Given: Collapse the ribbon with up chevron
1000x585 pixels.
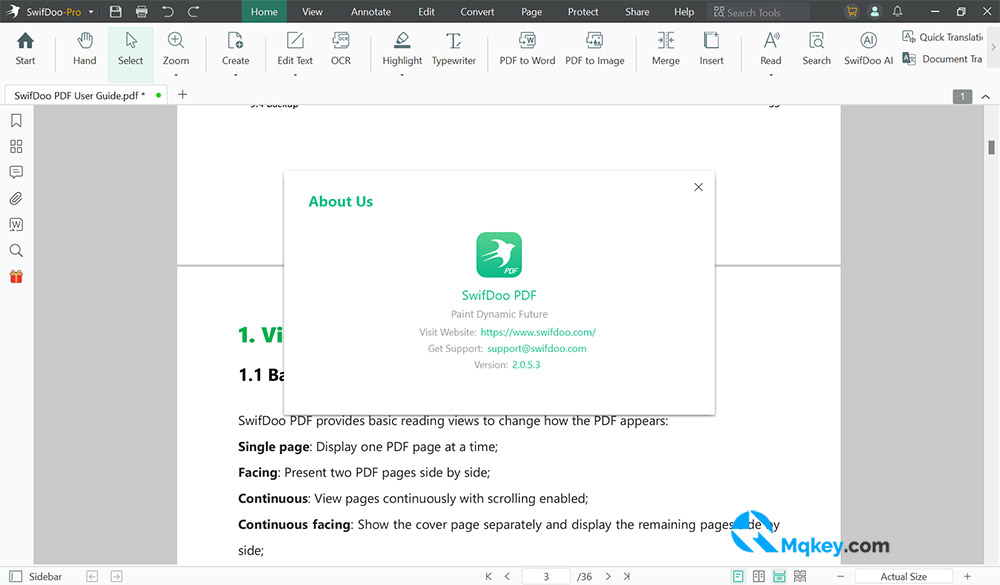Looking at the screenshot, I should (985, 97).
